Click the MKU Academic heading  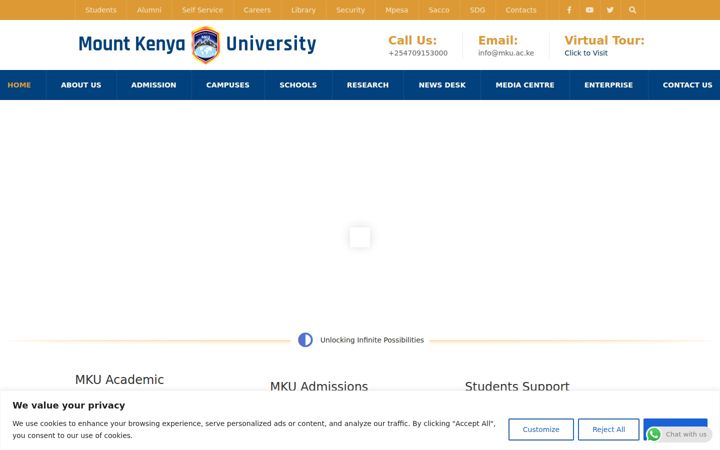click(x=119, y=380)
